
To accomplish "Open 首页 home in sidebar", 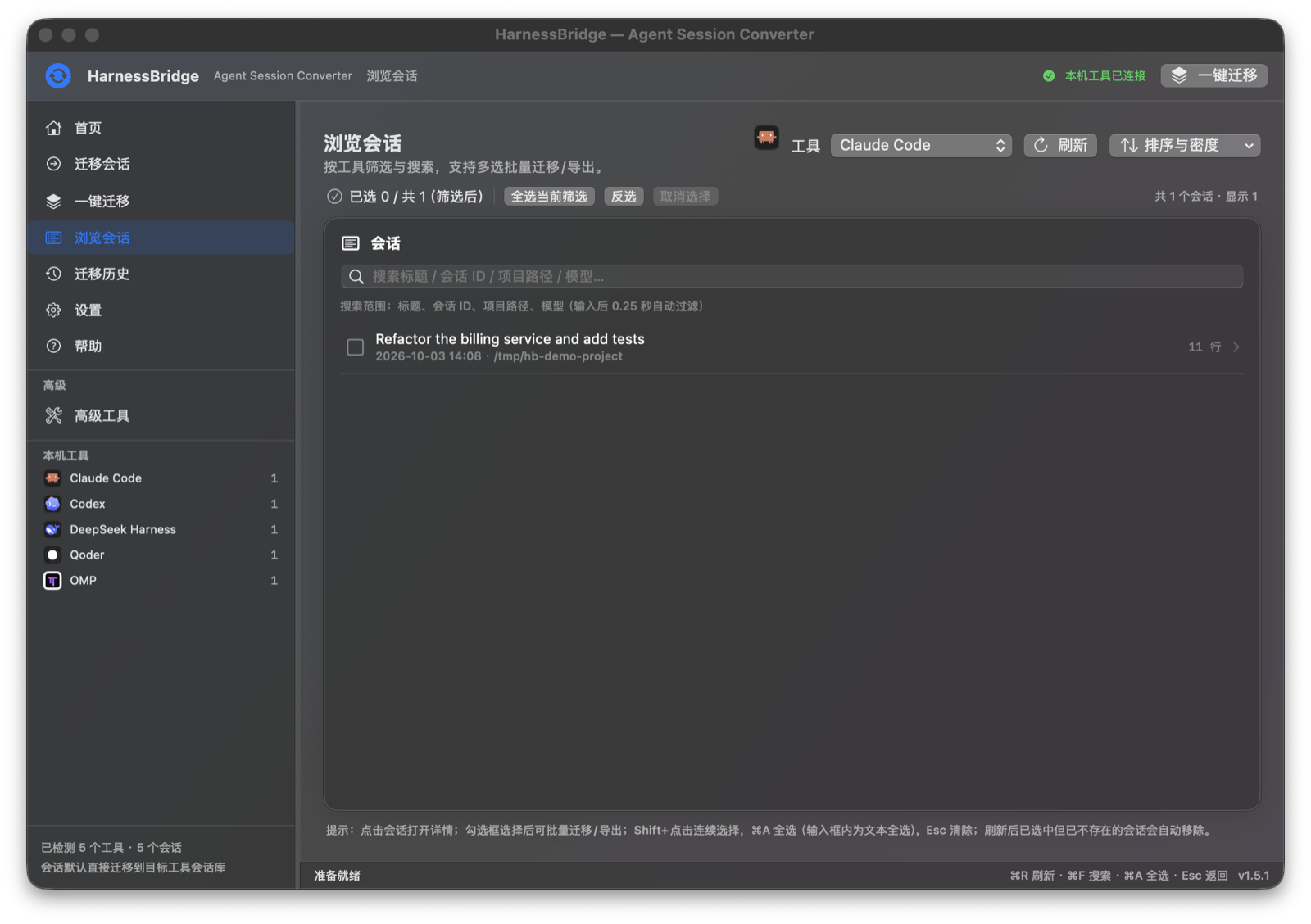I will [161, 128].
